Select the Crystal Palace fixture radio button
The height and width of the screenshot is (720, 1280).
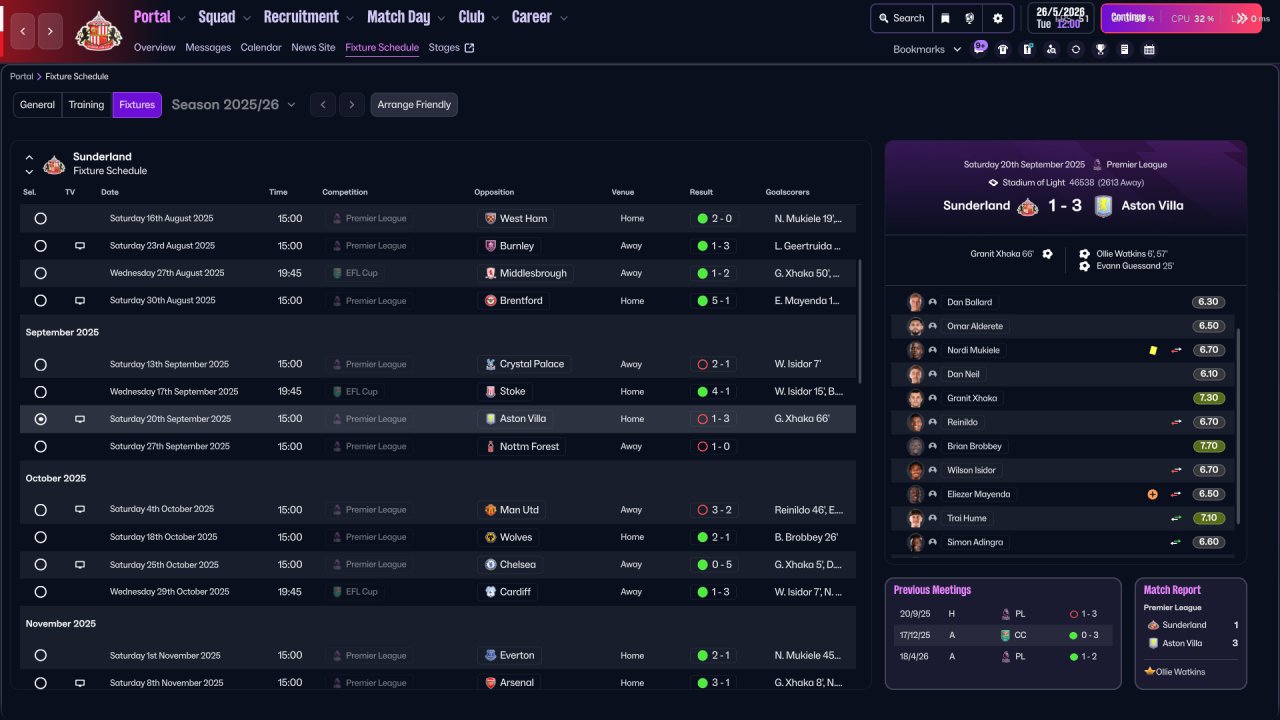click(x=40, y=365)
